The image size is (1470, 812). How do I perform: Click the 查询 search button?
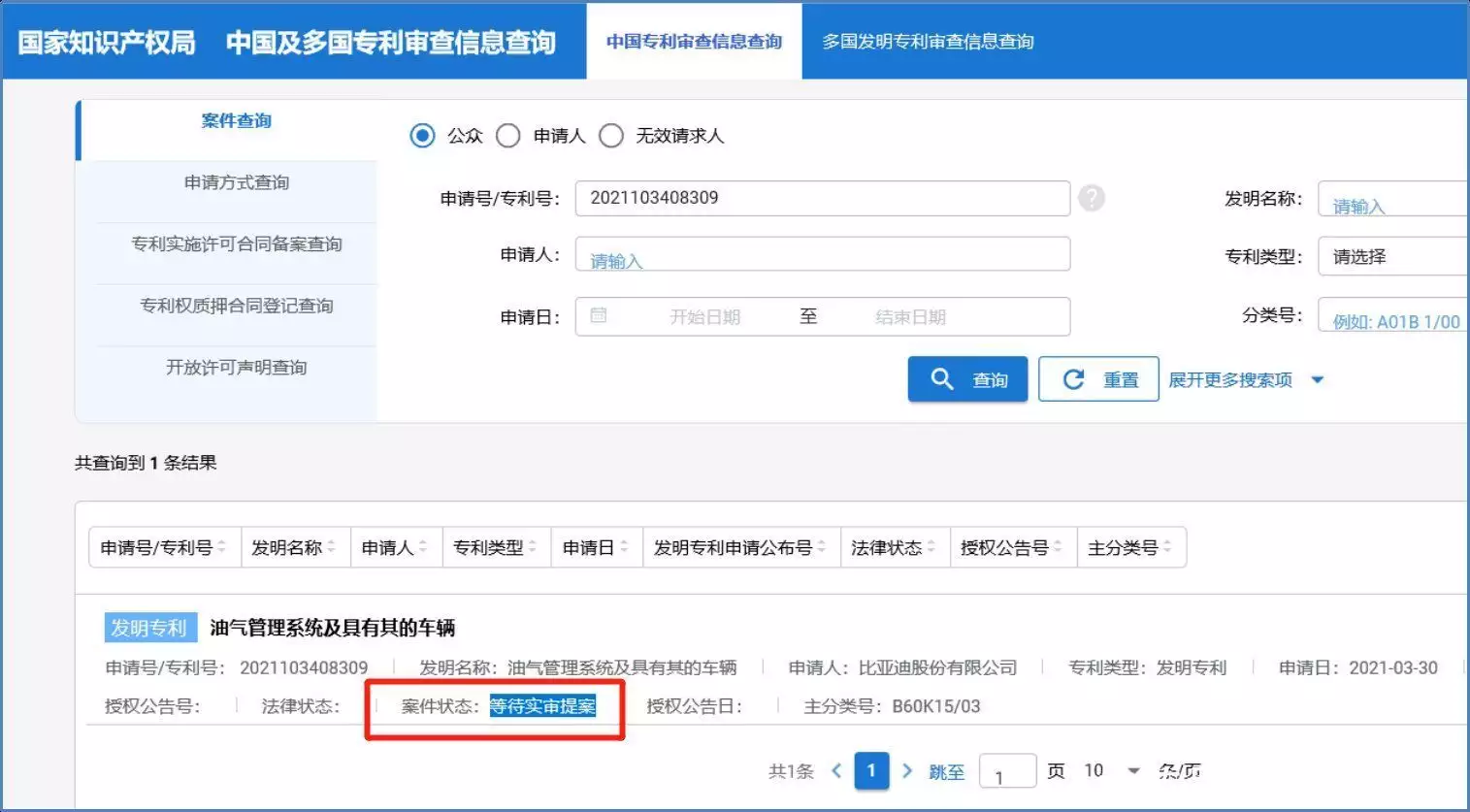pos(967,379)
